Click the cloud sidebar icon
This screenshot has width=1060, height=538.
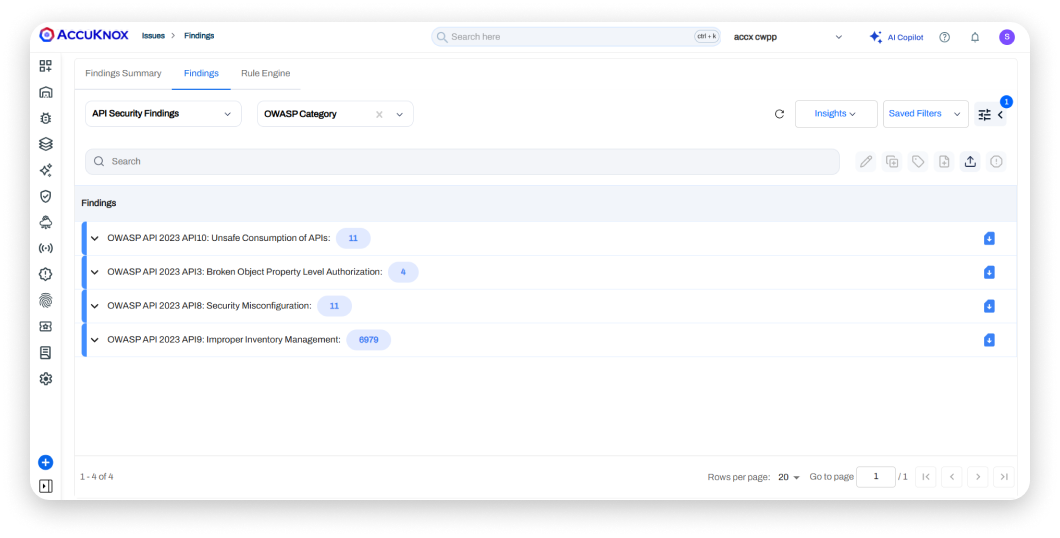coord(45,222)
